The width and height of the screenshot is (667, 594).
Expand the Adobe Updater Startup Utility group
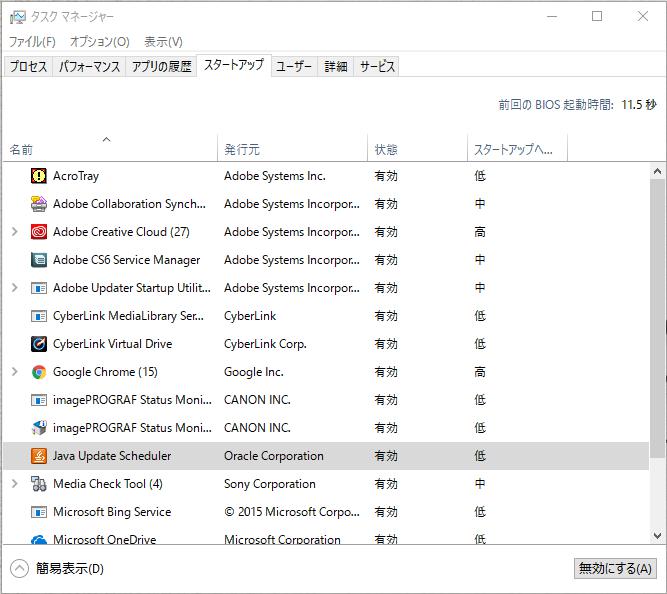[14, 288]
